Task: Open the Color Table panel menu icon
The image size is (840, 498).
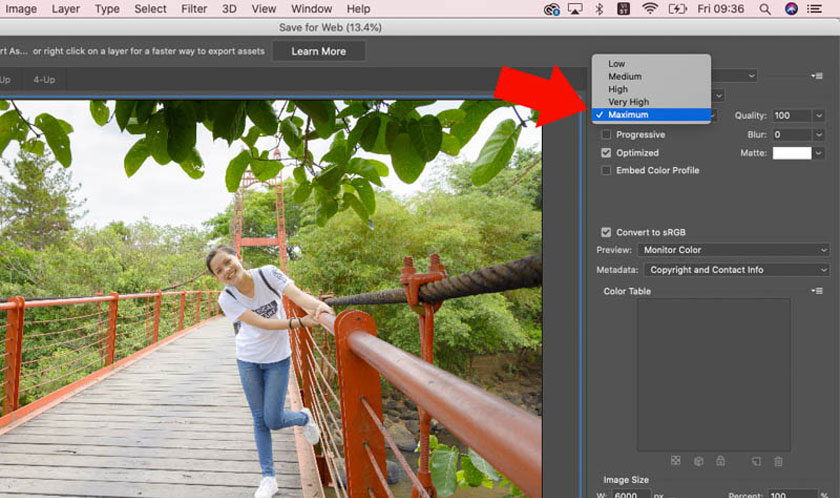Action: [817, 291]
